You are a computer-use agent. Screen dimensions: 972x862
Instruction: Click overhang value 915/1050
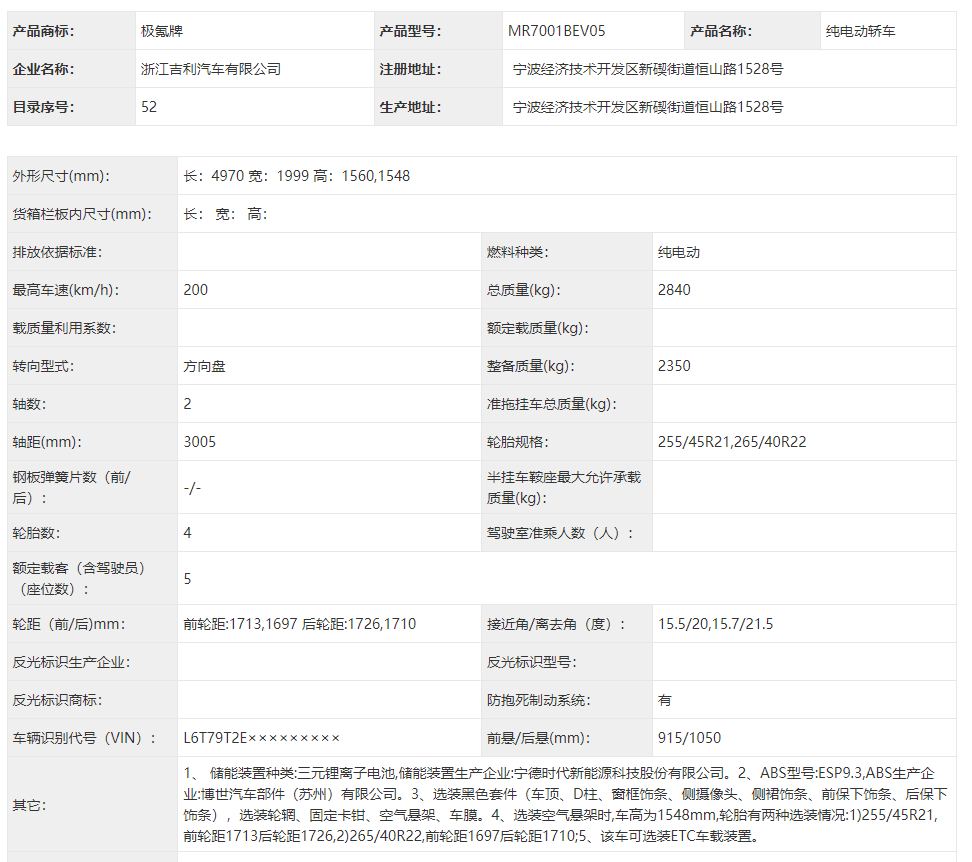tap(689, 738)
